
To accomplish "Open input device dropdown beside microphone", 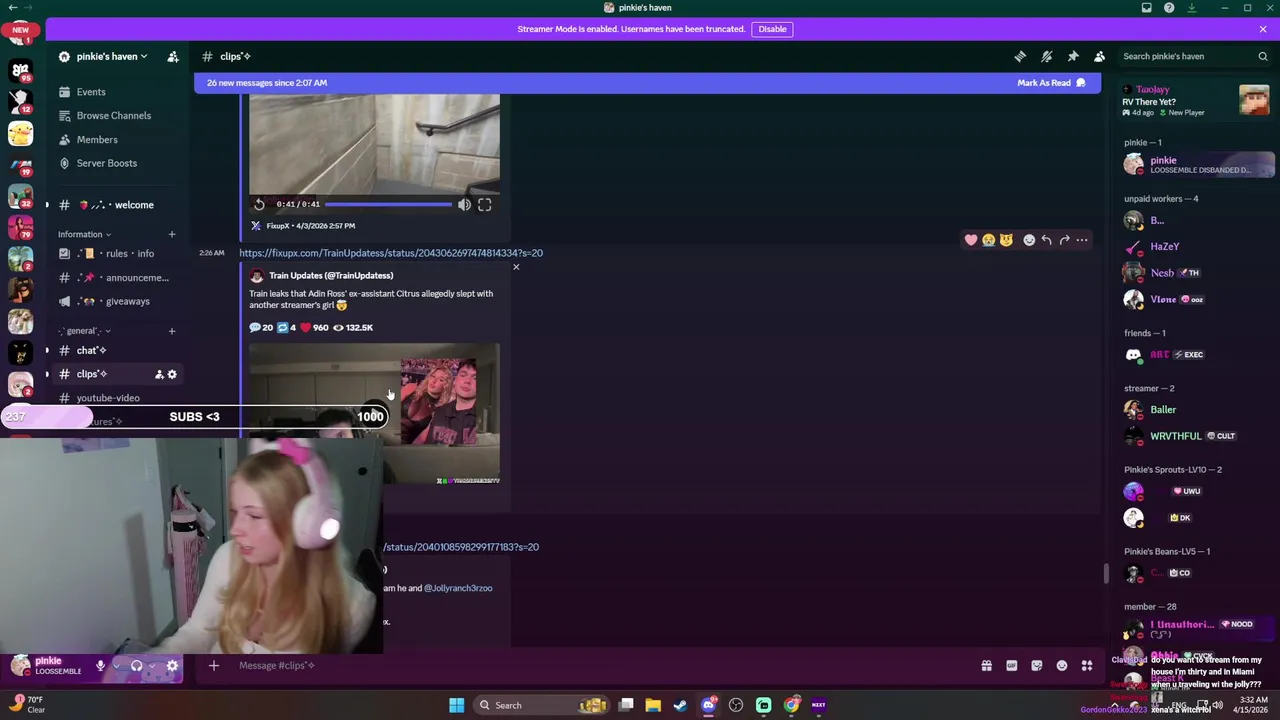I will tap(116, 666).
